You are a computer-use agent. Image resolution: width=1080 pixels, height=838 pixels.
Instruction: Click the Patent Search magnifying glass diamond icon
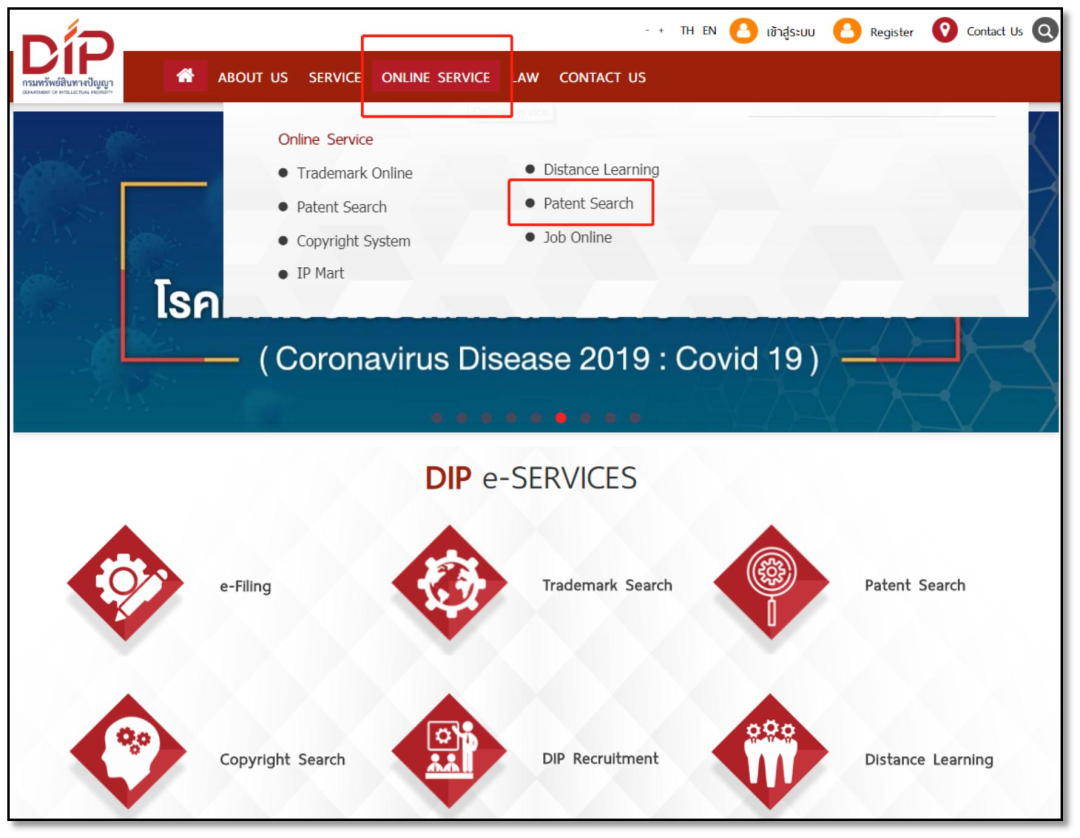pos(771,584)
